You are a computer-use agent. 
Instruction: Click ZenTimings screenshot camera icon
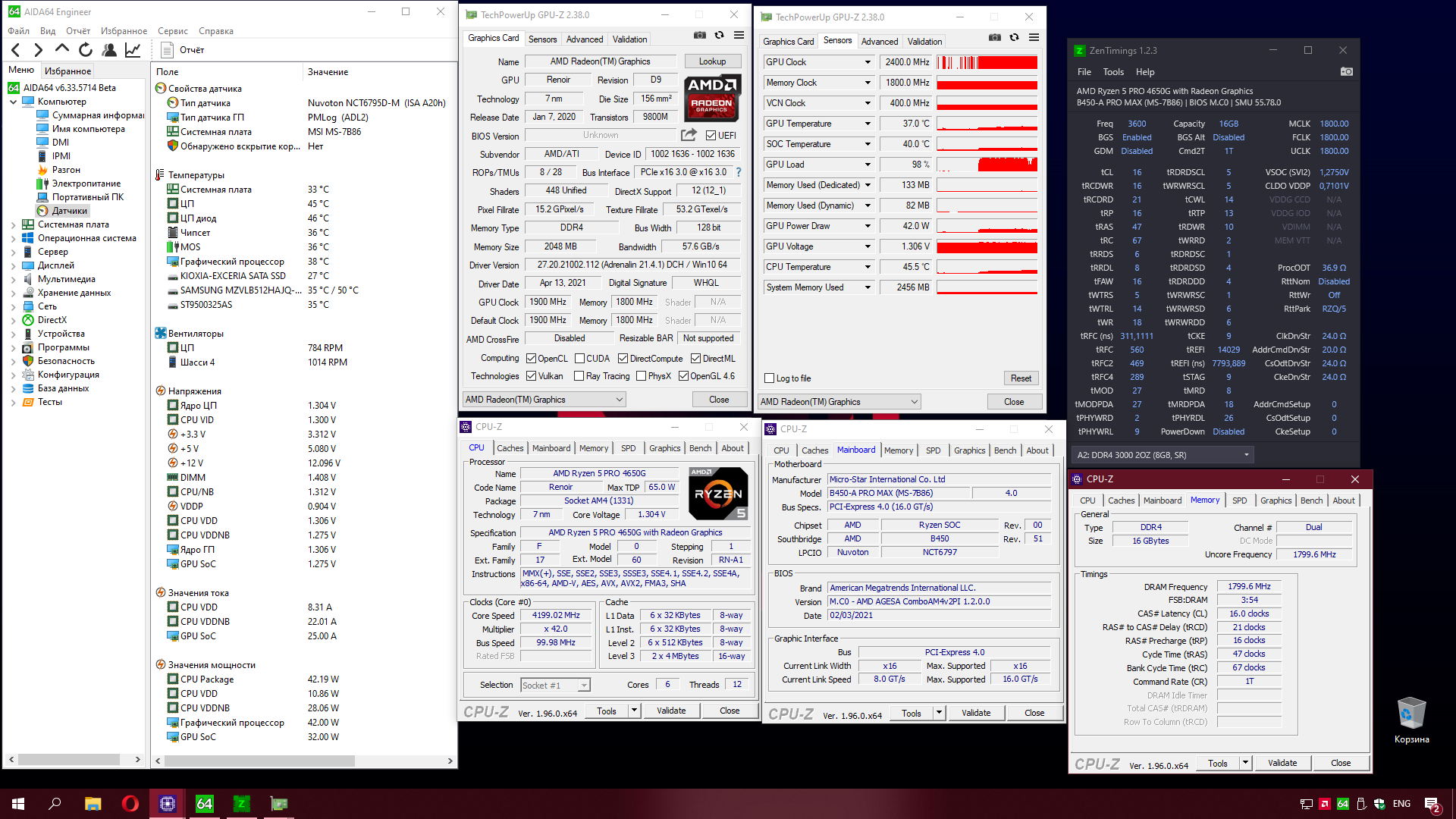point(1346,71)
